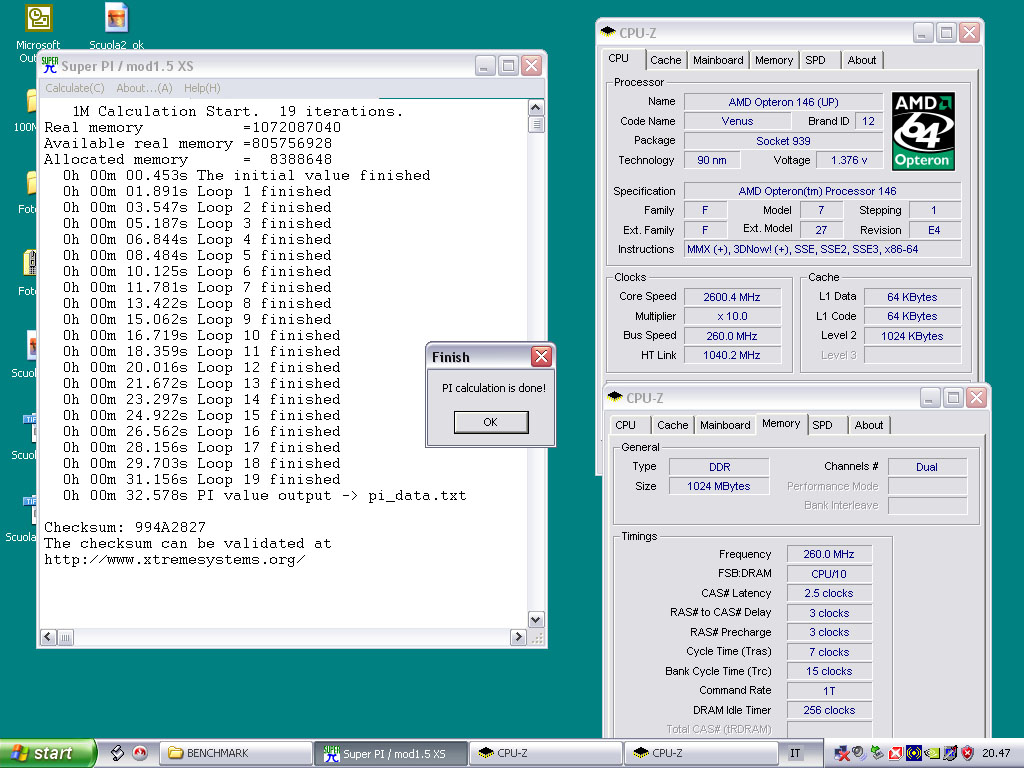Click the processor Name field "AMD Opteron 146 (UP)"
This screenshot has height=768, width=1024.
tap(783, 102)
